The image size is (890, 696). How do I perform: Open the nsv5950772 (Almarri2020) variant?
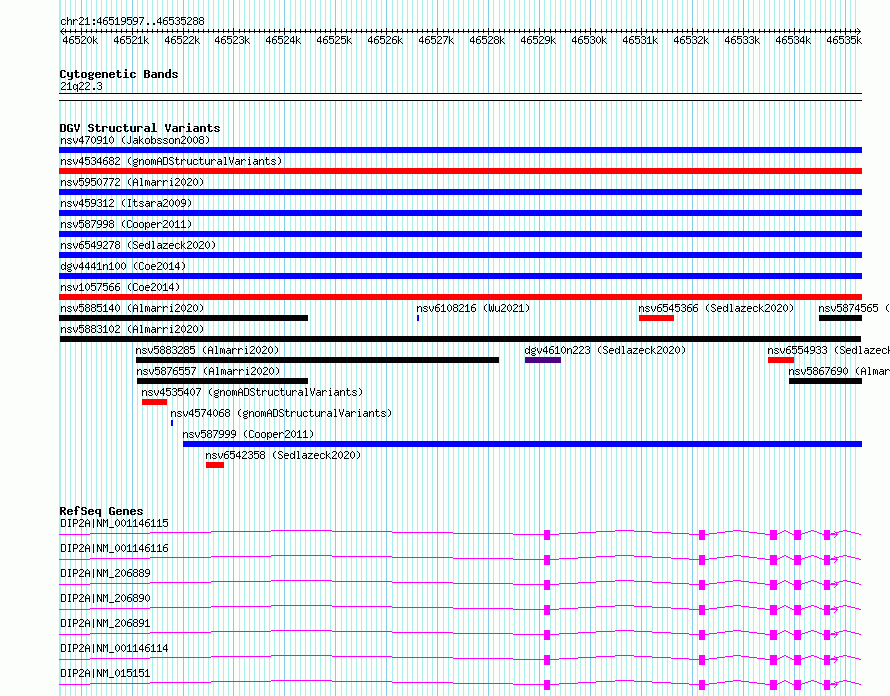coord(132,182)
